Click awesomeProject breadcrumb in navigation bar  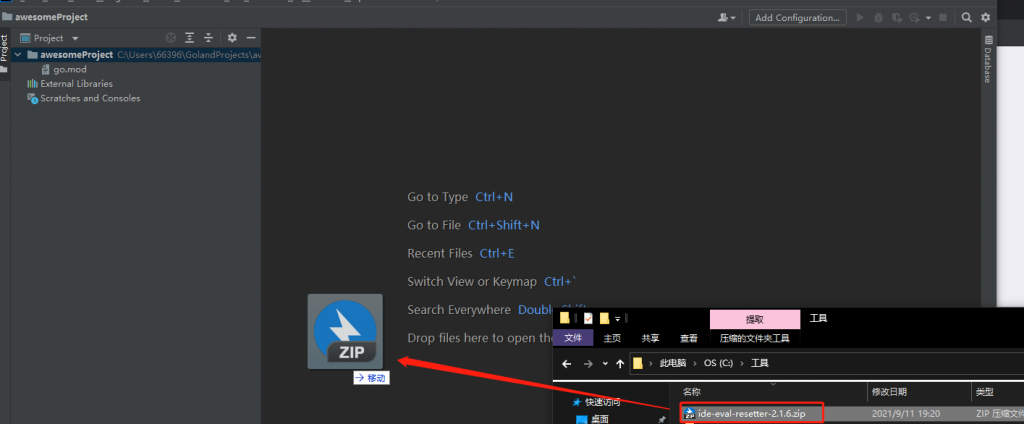pyautogui.click(x=51, y=17)
